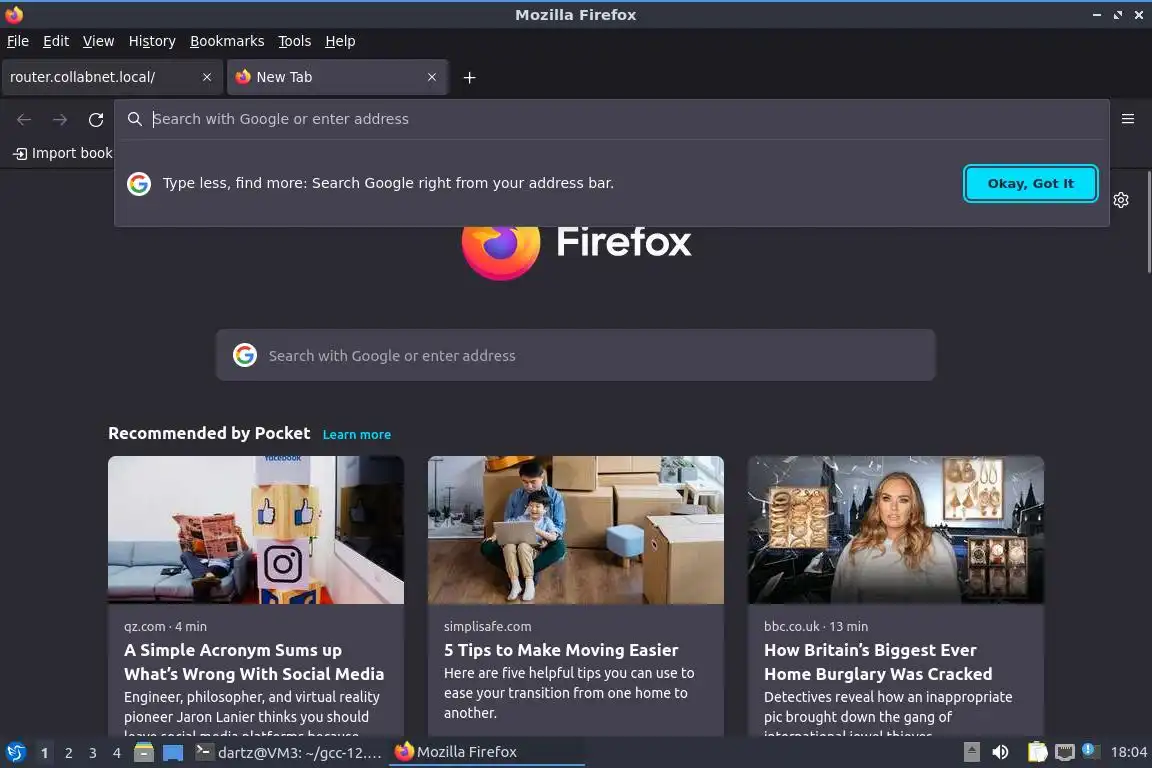Viewport: 1152px width, 768px height.
Task: Follow the Learn more link beside Pocket
Action: pyautogui.click(x=357, y=434)
